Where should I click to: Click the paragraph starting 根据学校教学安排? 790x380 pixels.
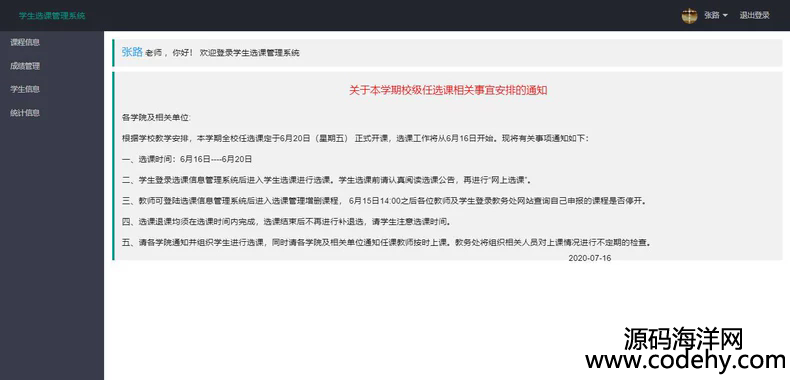[355, 139]
